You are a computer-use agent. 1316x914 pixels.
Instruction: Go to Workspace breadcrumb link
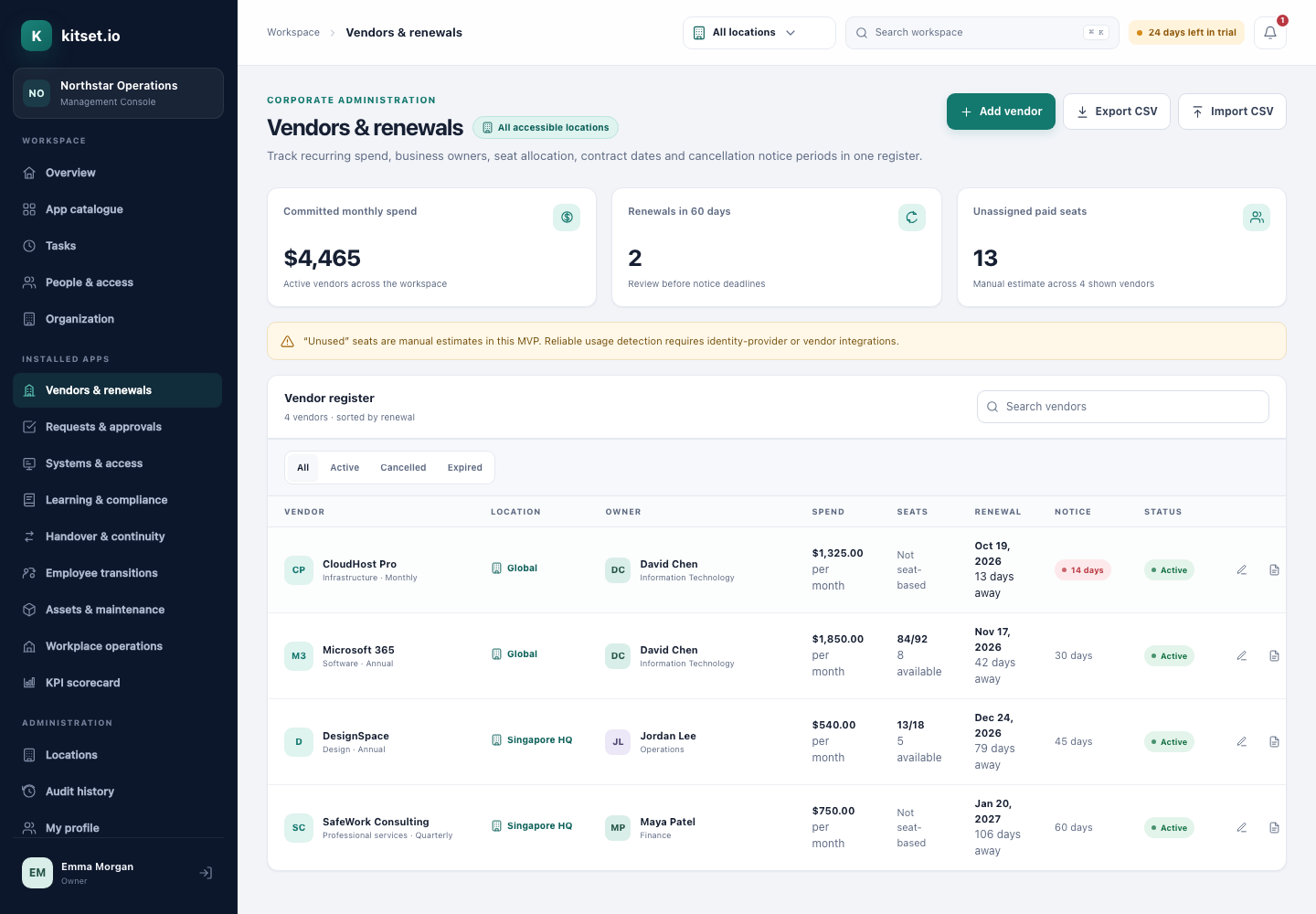point(293,33)
